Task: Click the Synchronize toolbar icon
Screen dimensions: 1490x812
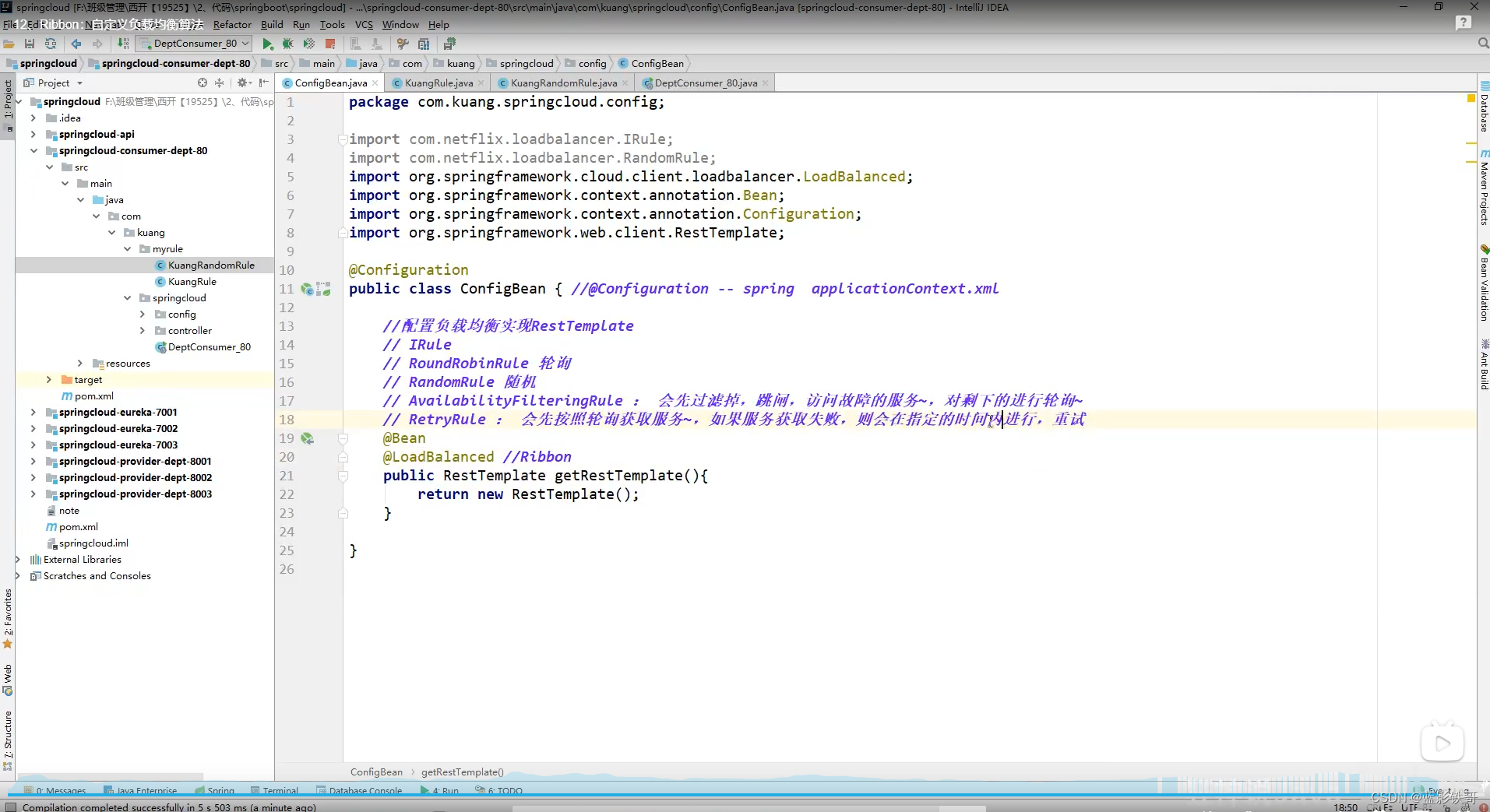Action: pyautogui.click(x=51, y=44)
